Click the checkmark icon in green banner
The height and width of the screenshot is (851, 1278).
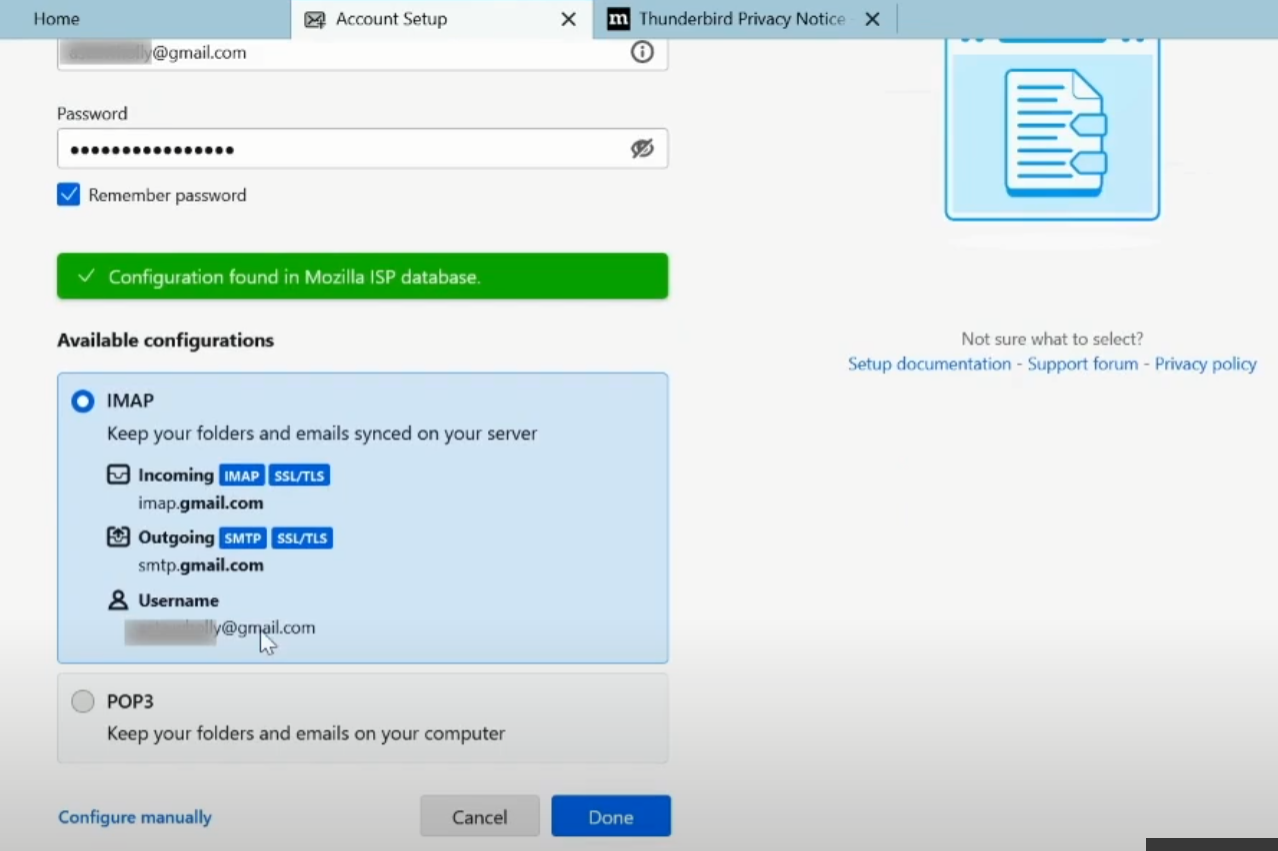click(86, 276)
